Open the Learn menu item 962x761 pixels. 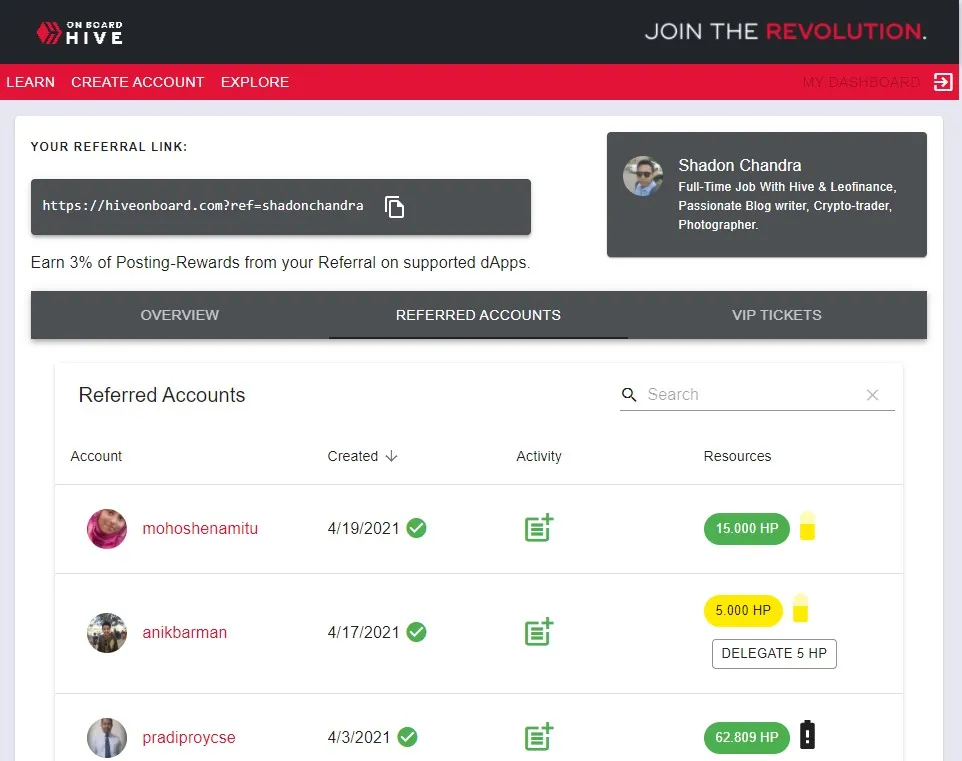[31, 82]
